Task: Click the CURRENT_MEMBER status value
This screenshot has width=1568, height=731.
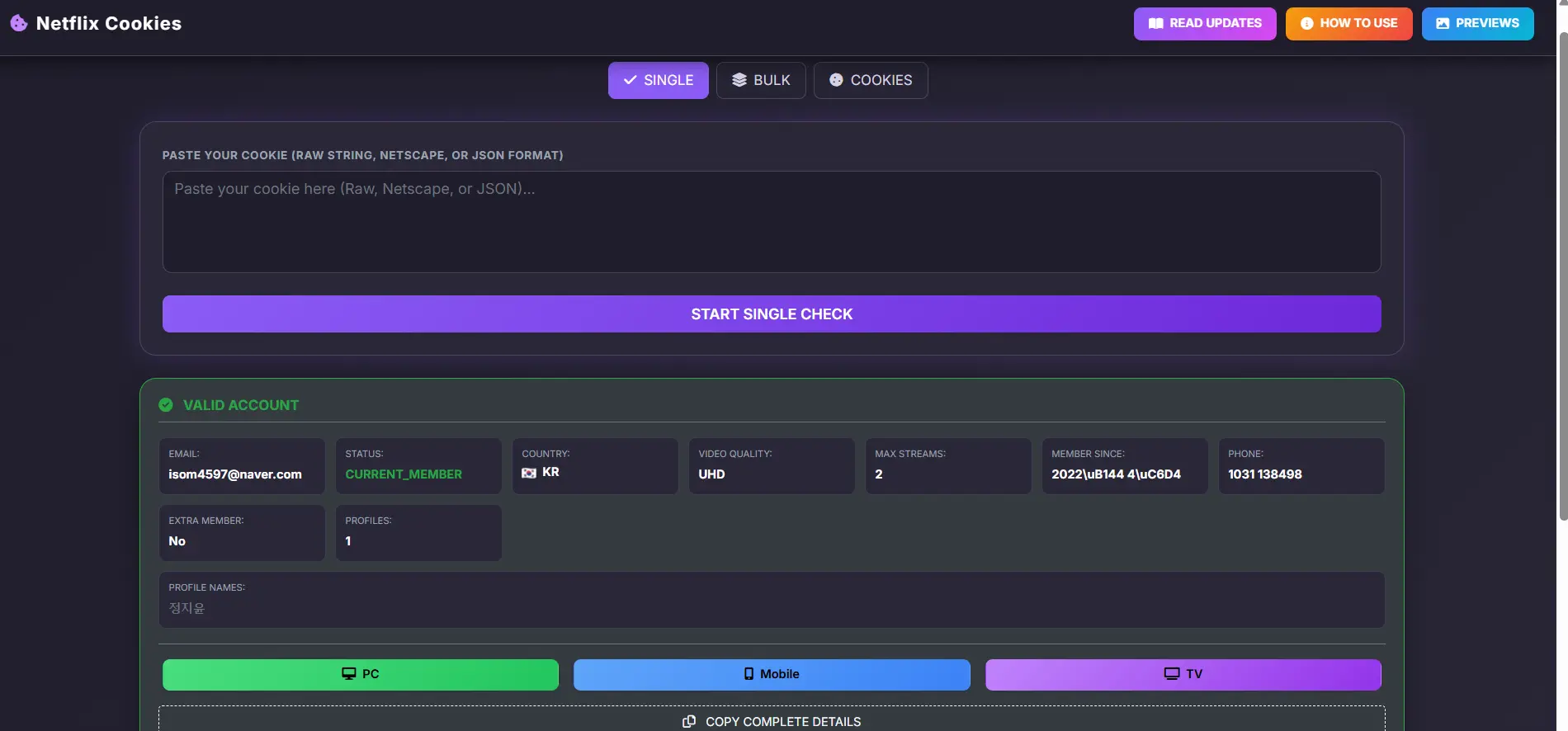Action: tap(404, 474)
